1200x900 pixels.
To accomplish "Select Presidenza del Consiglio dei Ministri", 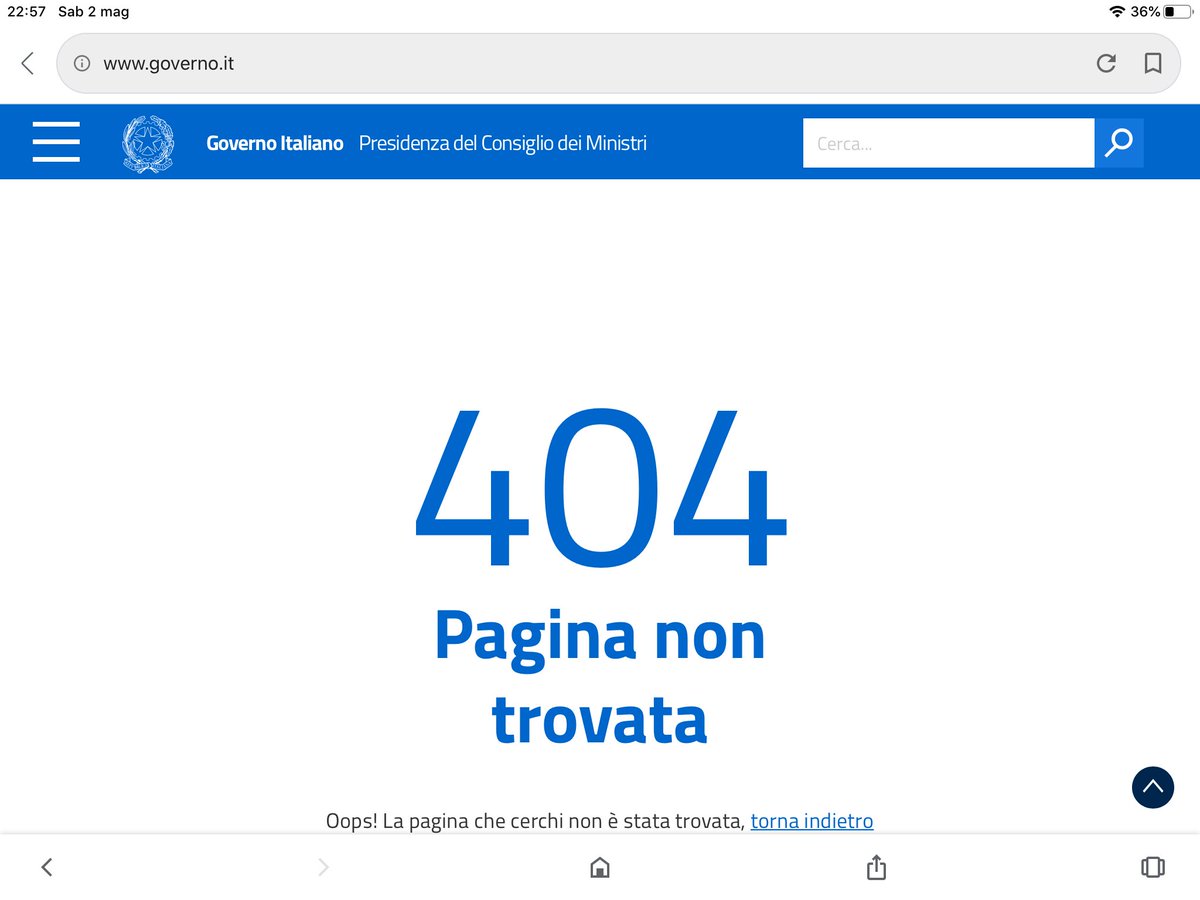I will (x=502, y=143).
